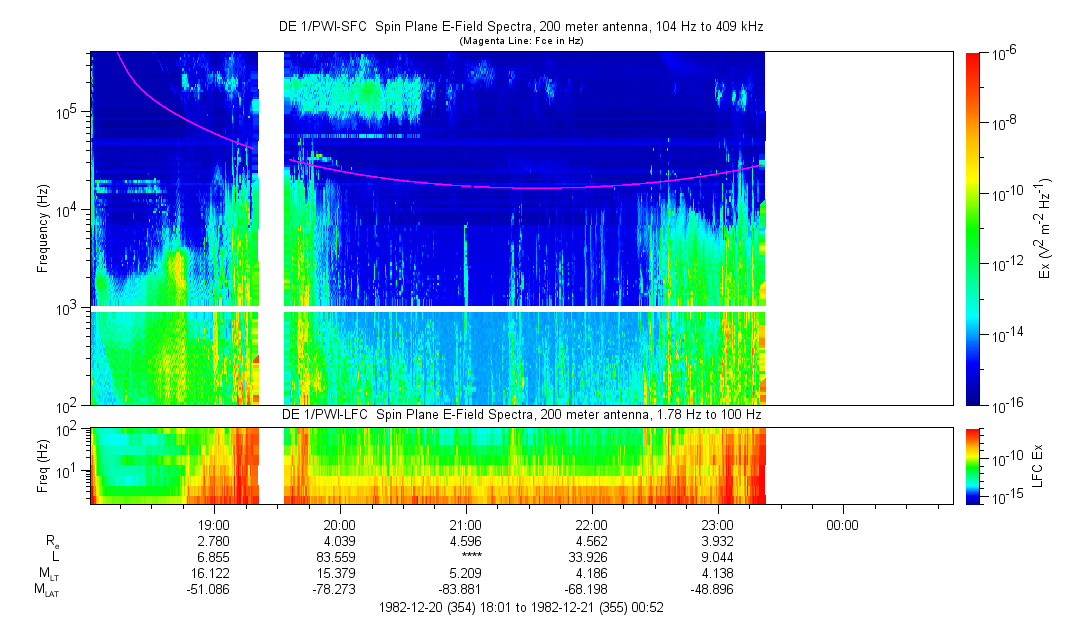Click the "Magenta Line: Fce in Hz" subtitle

[521, 41]
